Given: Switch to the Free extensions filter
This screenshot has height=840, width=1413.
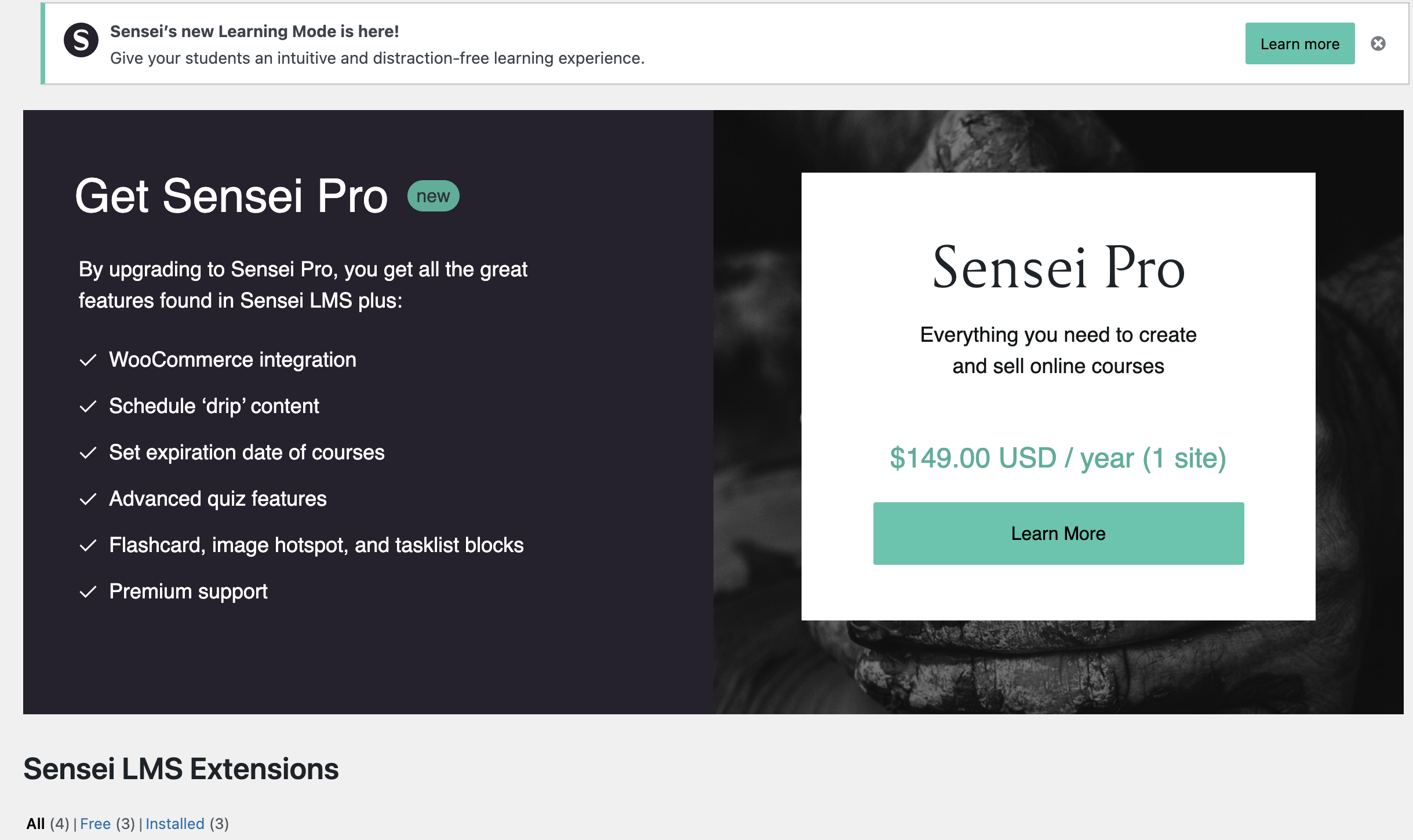Looking at the screenshot, I should [x=96, y=824].
